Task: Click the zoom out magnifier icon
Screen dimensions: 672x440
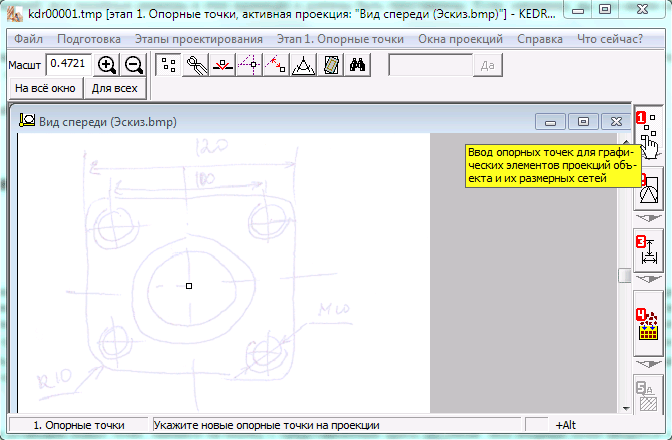Action: coord(133,65)
